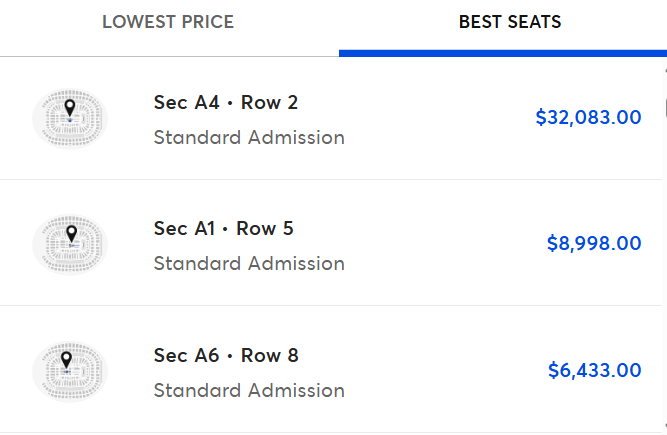Click the listings scrollbar thumb
The width and height of the screenshot is (667, 435).
click(x=664, y=107)
